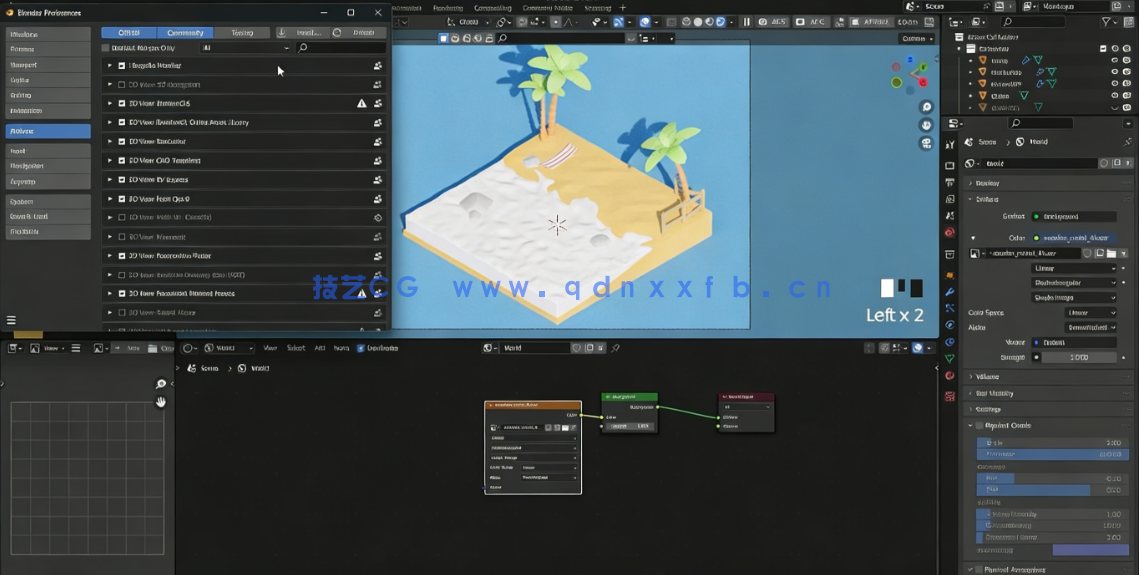The height and width of the screenshot is (575, 1139).
Task: Open the node editor Add menu
Action: 319,348
